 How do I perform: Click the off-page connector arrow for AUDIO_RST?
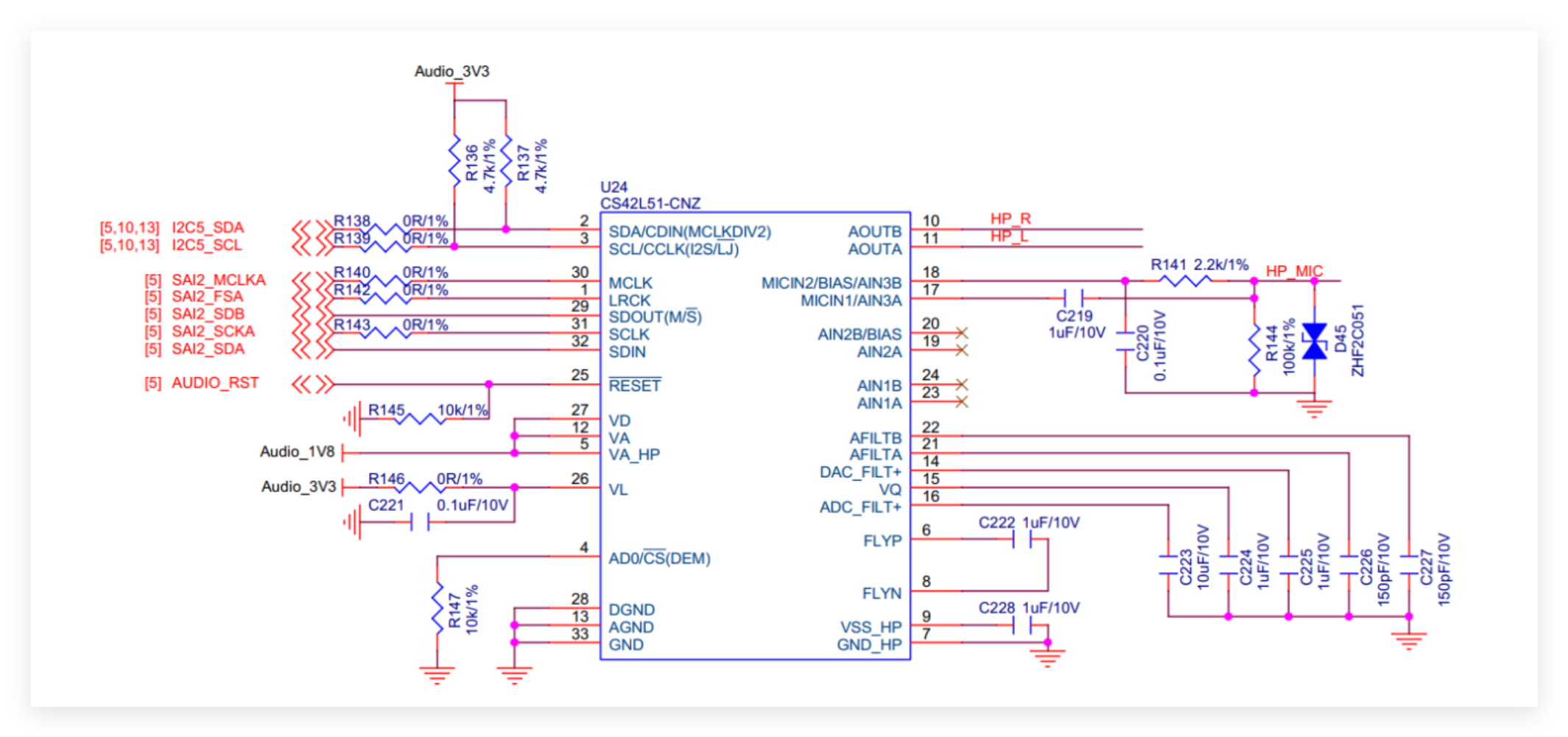pyautogui.click(x=313, y=384)
